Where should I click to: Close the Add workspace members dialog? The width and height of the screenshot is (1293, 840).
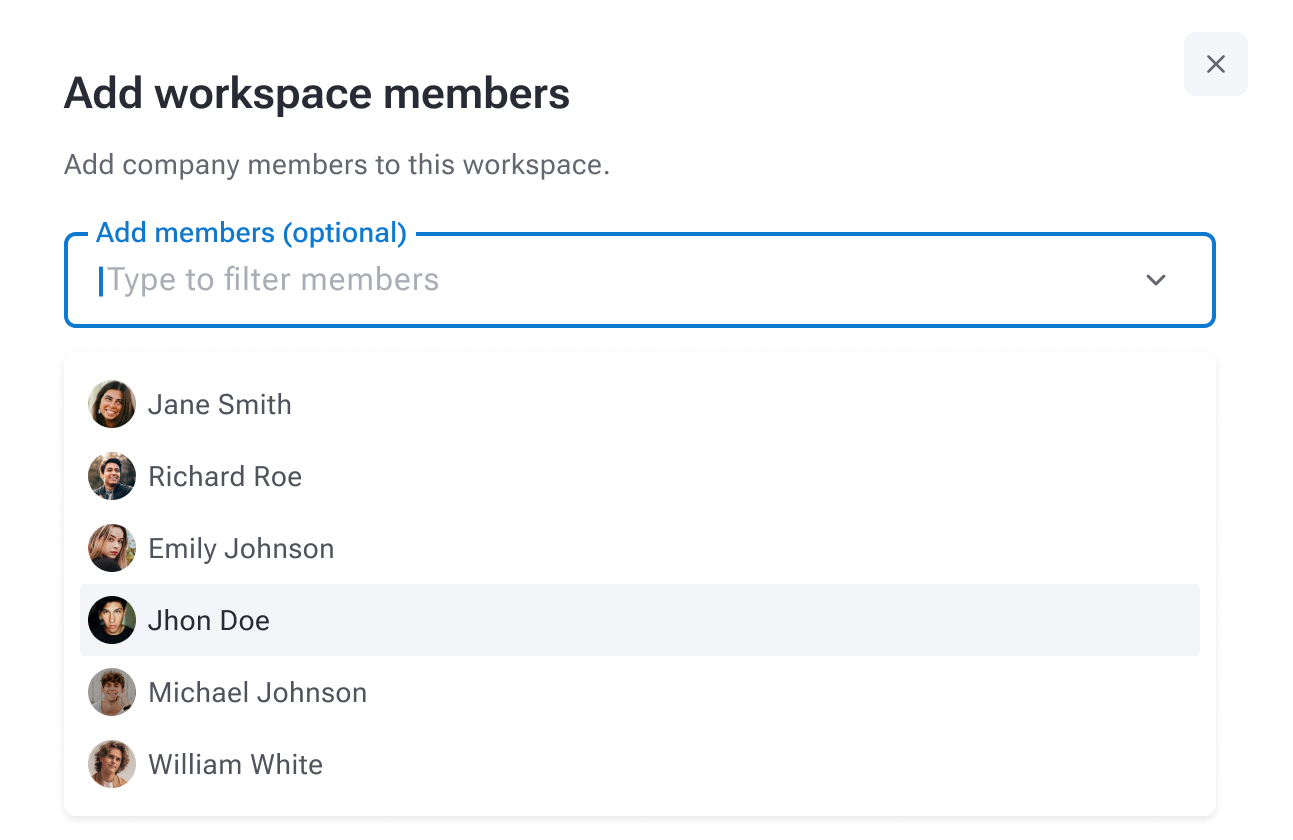coord(1215,64)
